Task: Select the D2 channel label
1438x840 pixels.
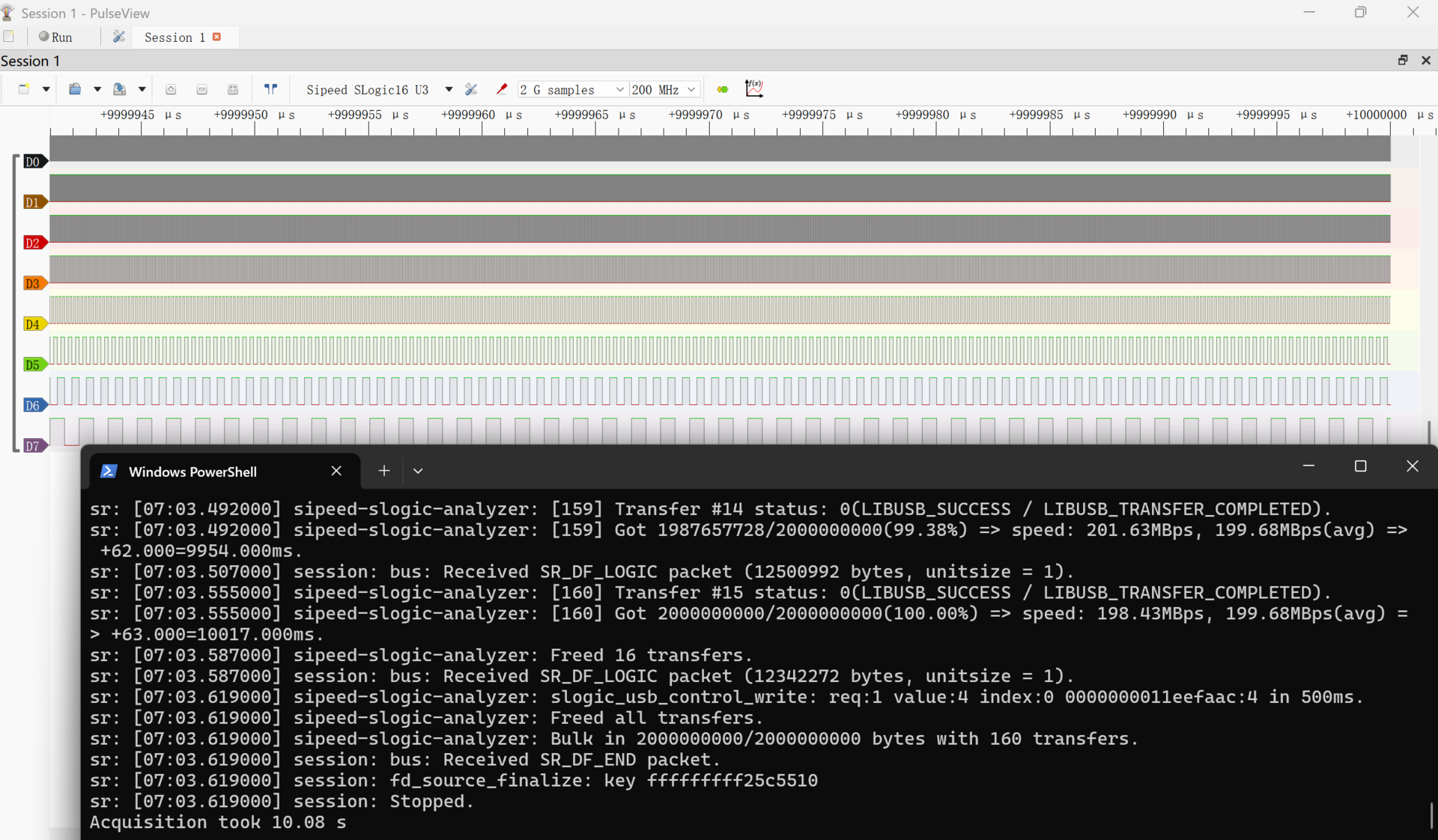Action: tap(32, 243)
